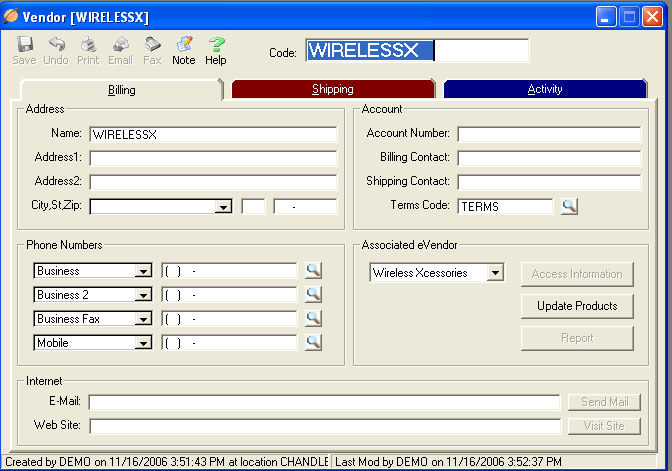
Task: Click the E-Mail input field
Action: point(324,402)
